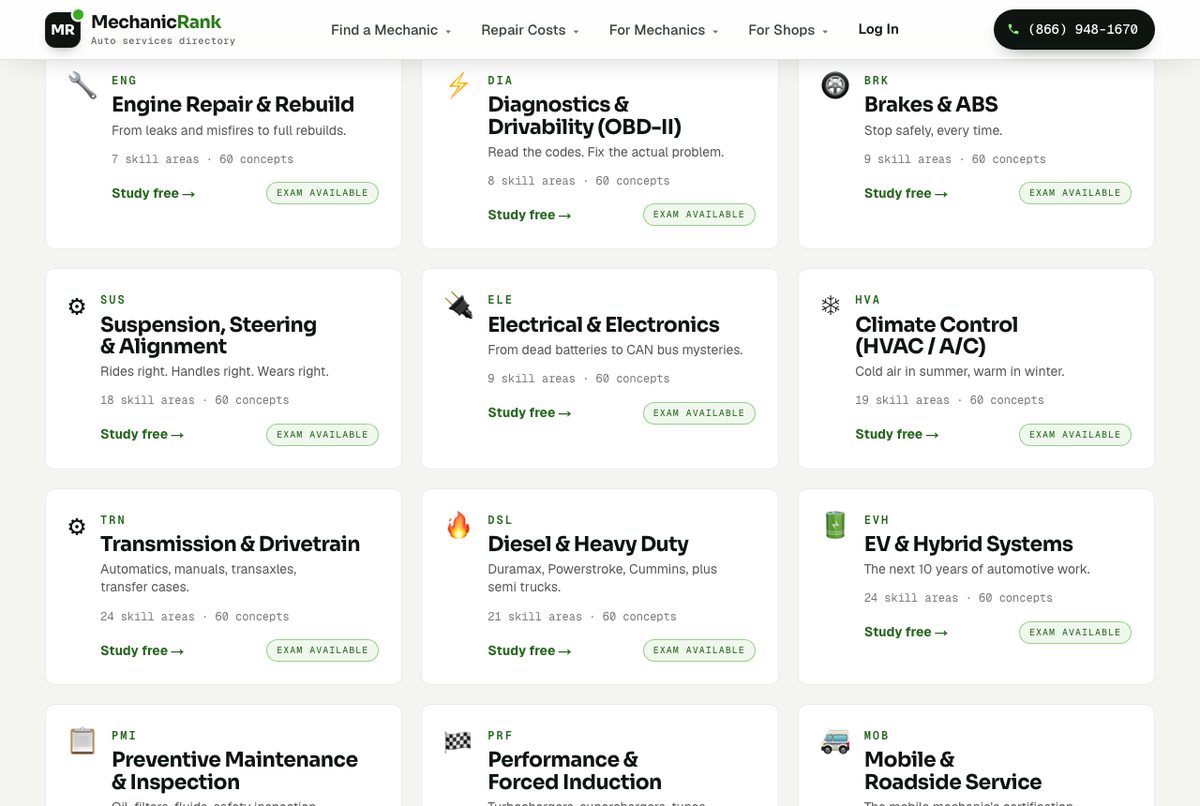Image resolution: width=1200 pixels, height=806 pixels.
Task: Click the text 'Cold air in summer, warm in winter.'
Action: pos(960,372)
